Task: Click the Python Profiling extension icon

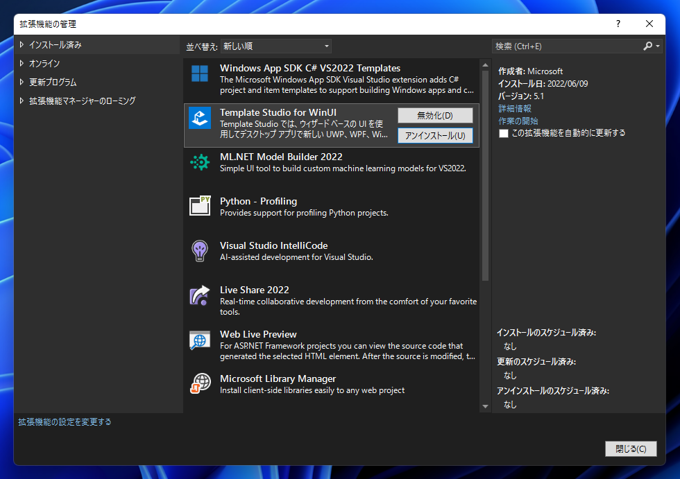Action: (200, 206)
